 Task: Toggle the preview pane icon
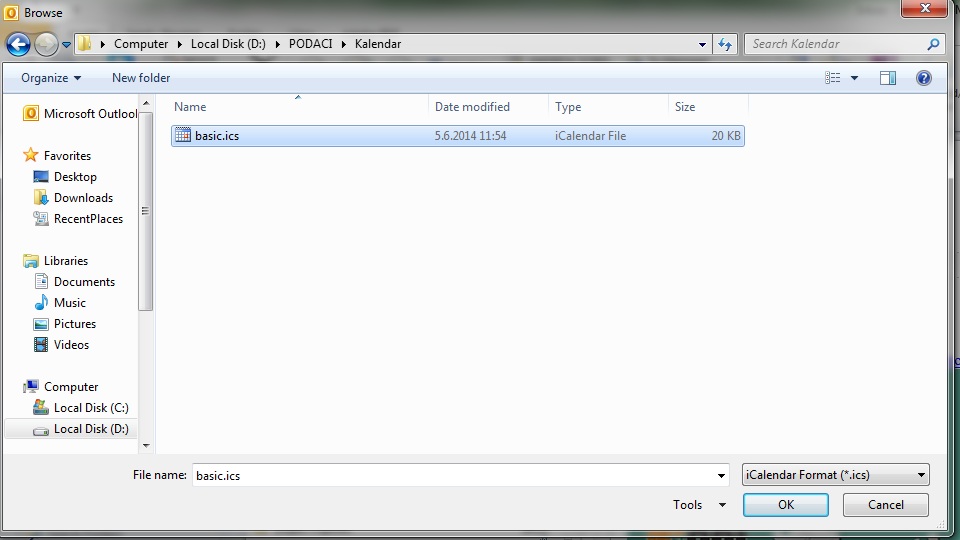(888, 78)
